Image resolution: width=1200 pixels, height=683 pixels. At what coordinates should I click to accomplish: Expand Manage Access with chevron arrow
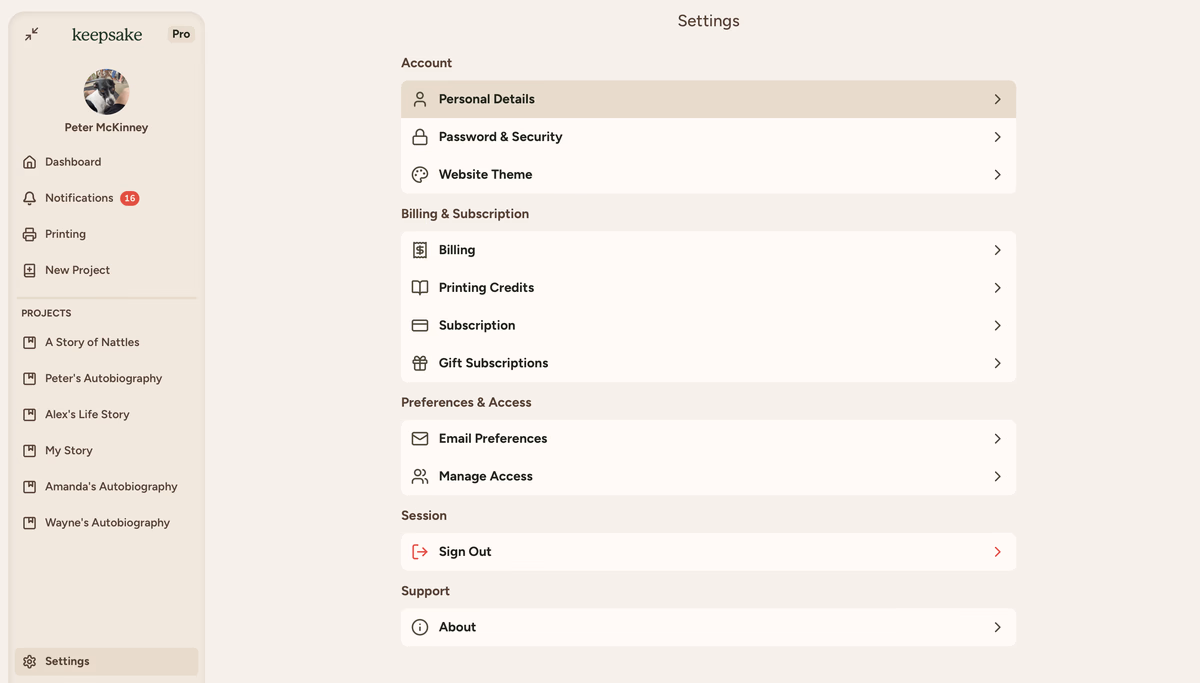(997, 477)
